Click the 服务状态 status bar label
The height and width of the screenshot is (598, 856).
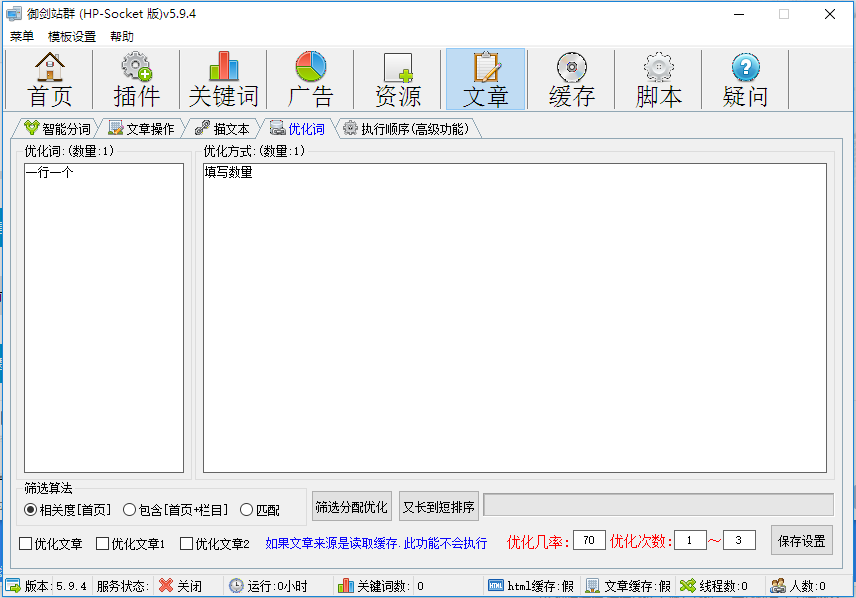click(x=123, y=586)
